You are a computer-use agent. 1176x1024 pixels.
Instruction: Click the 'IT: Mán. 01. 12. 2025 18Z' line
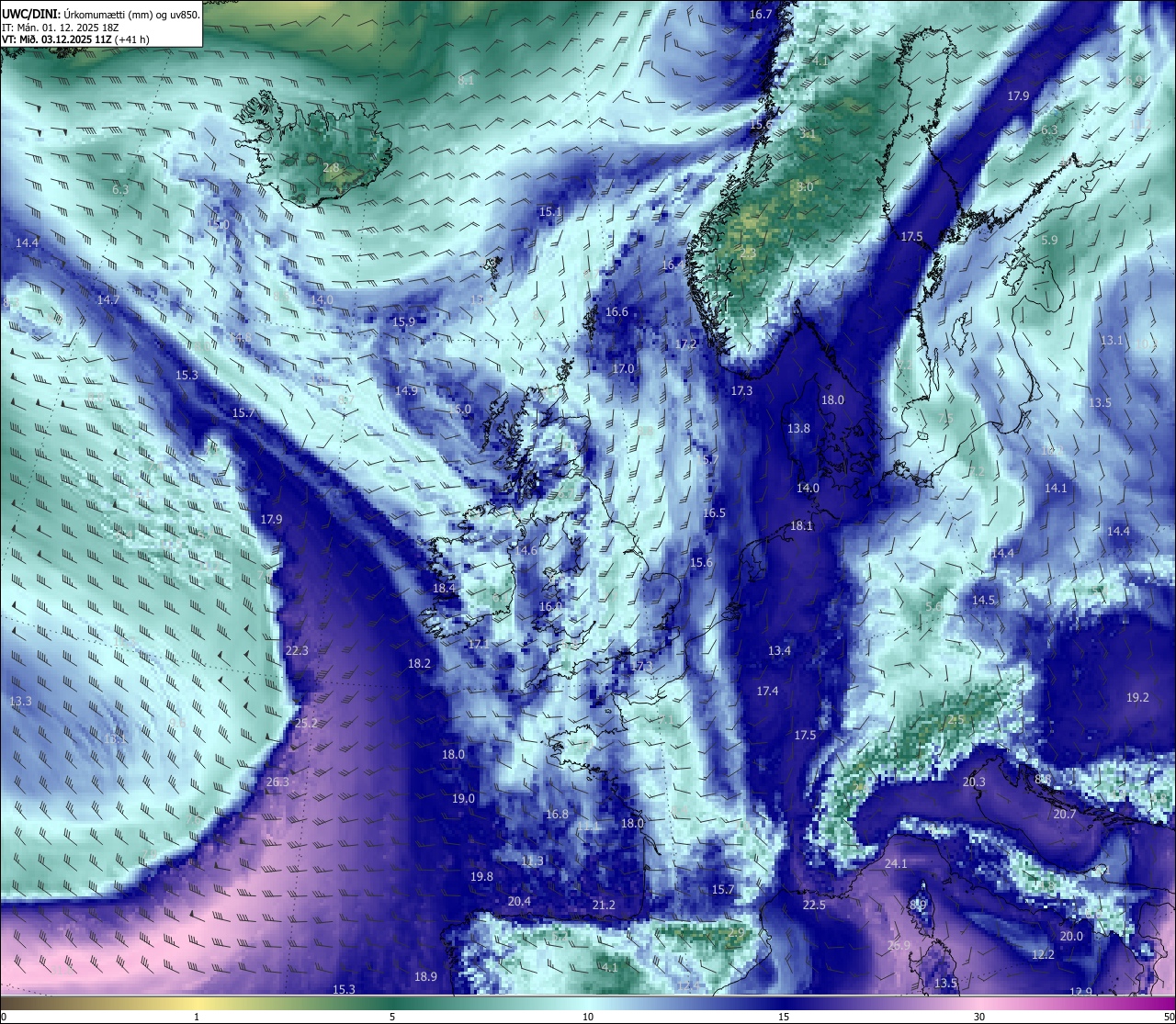61,28
